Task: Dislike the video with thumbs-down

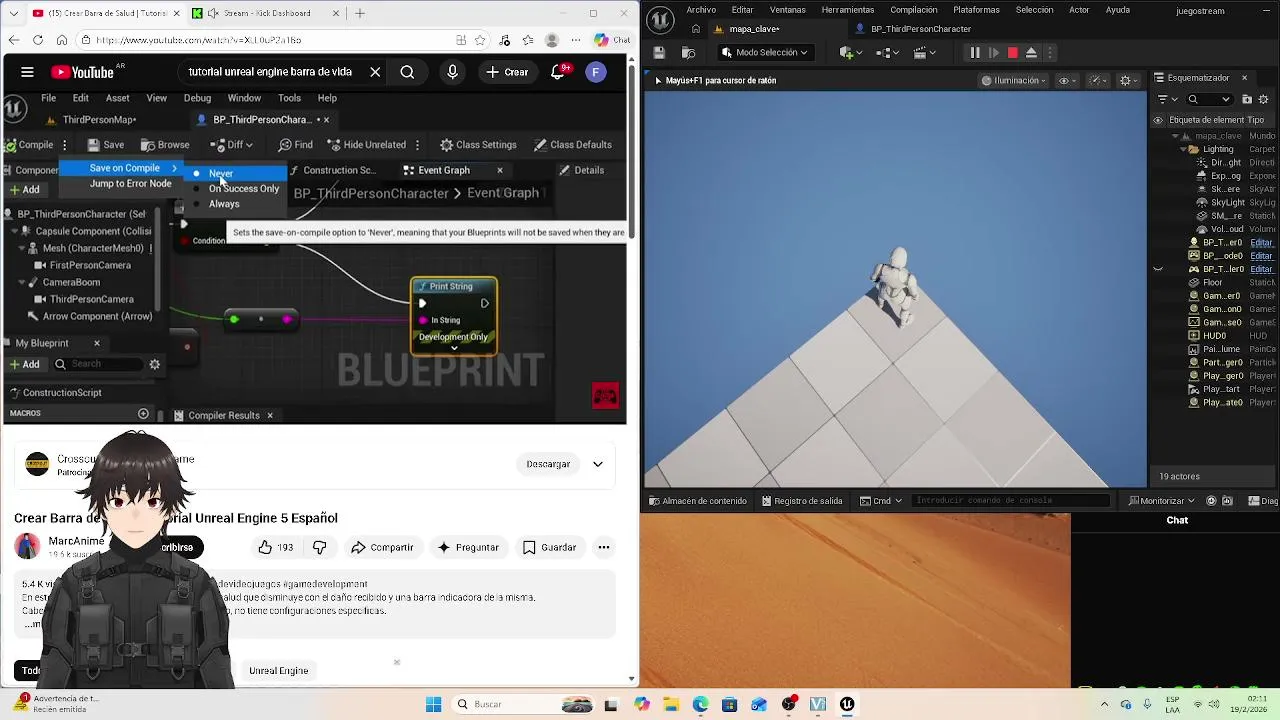Action: (320, 547)
